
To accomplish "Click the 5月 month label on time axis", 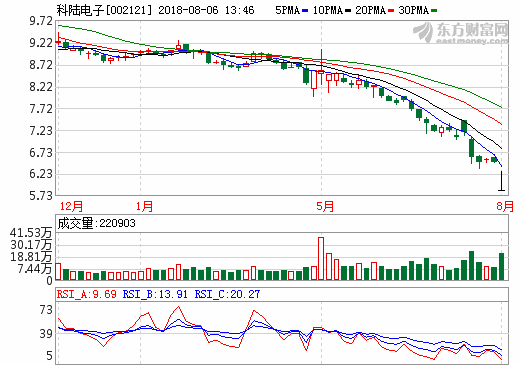I will (x=325, y=206).
